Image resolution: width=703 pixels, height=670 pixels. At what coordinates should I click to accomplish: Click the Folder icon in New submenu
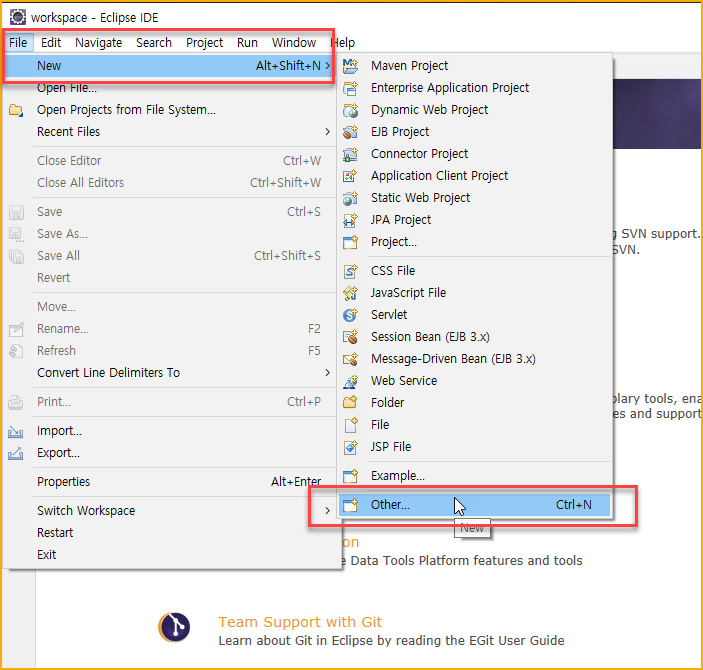pos(350,403)
